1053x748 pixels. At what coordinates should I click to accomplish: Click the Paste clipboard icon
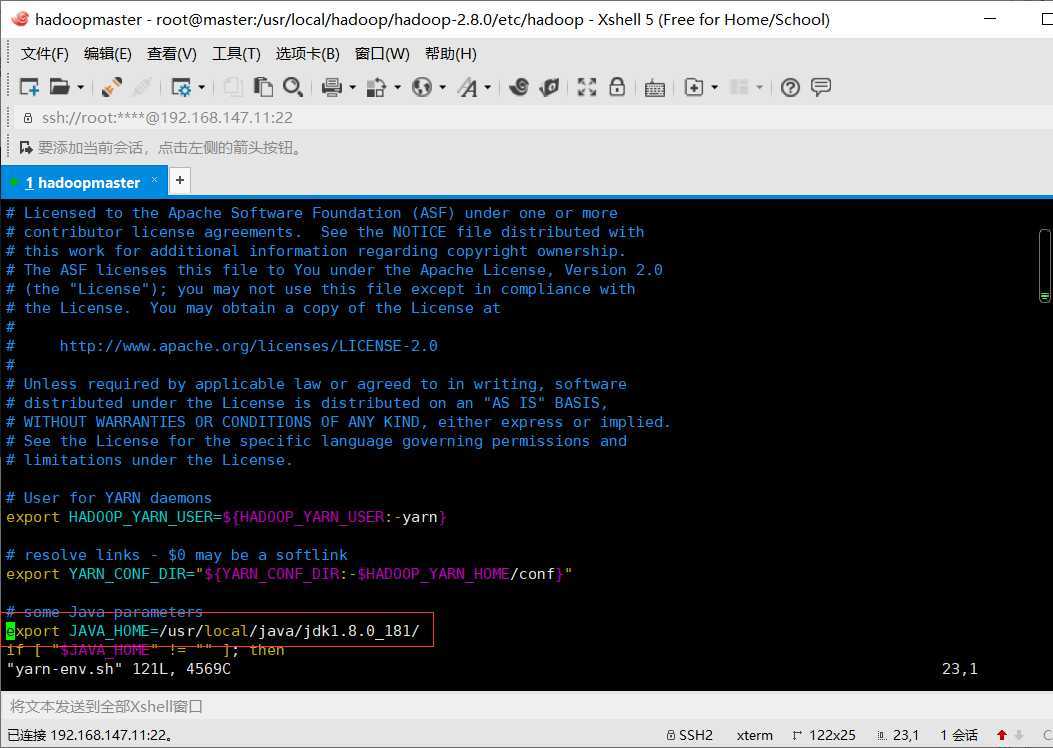coord(263,87)
